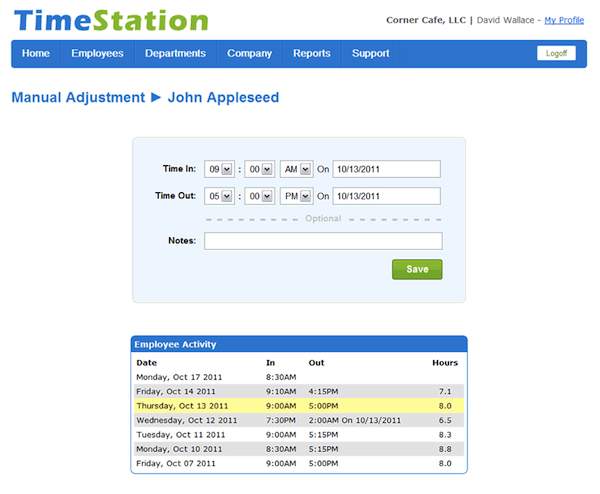Screen dimensions: 600x494
Task: Open the Time Out AM/PM dropdown
Action: (x=297, y=196)
